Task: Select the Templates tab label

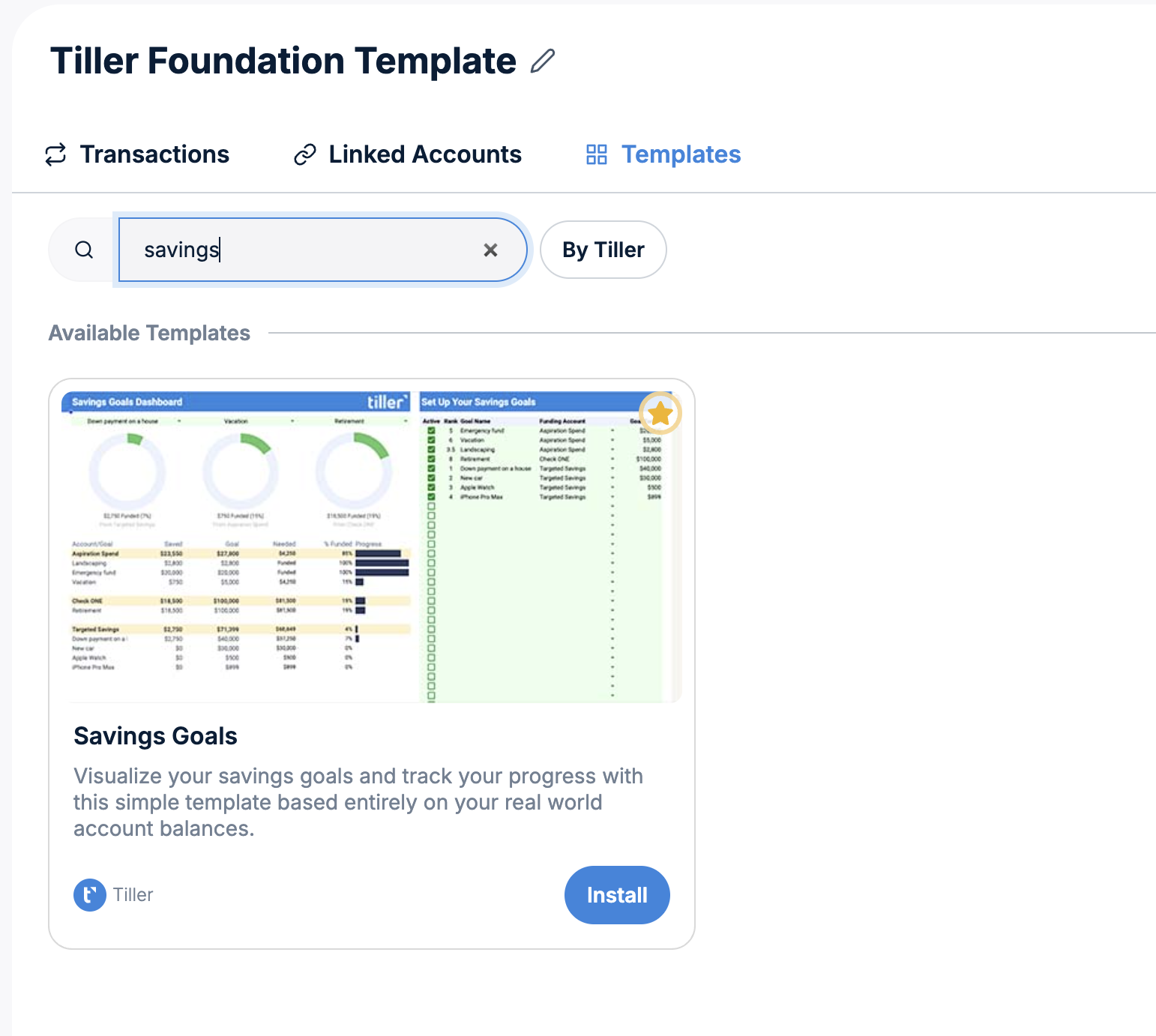Action: 681,154
